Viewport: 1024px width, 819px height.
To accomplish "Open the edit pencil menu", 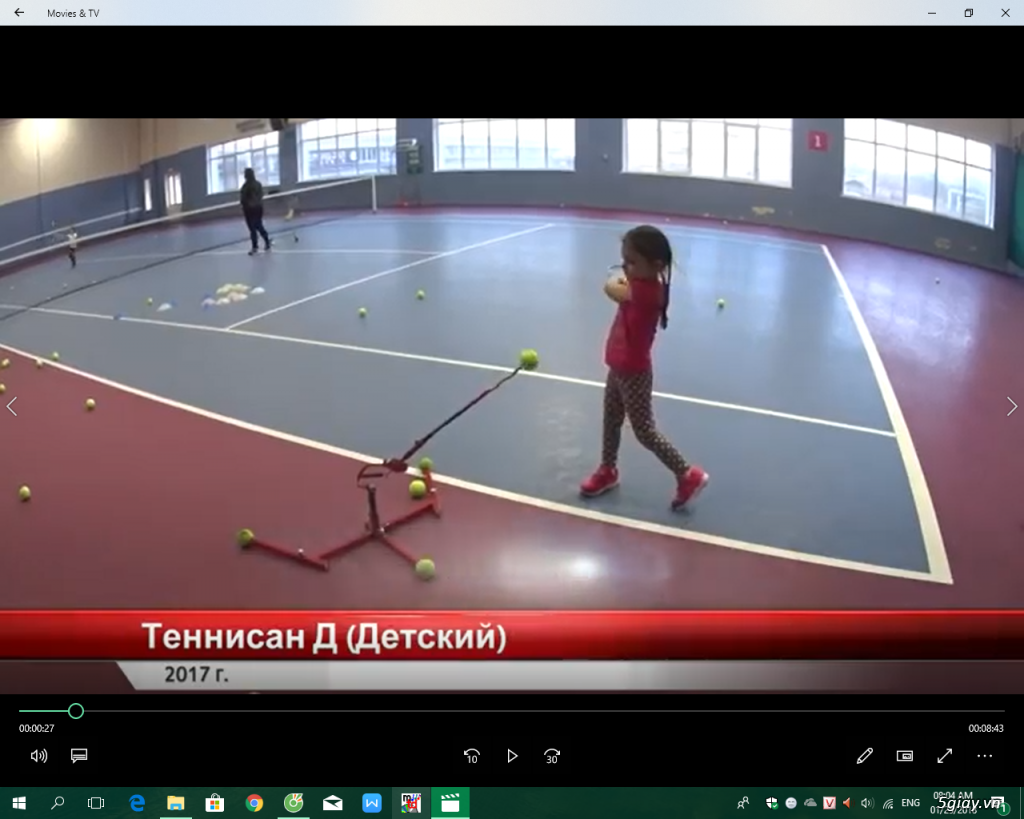I will [x=865, y=756].
